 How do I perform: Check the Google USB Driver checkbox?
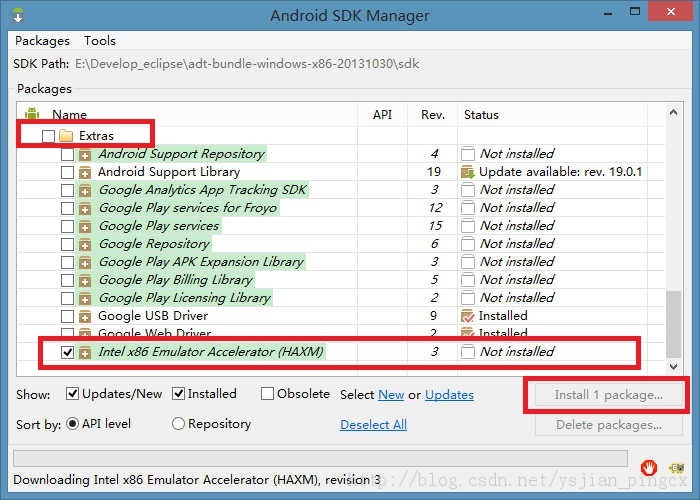[67, 317]
